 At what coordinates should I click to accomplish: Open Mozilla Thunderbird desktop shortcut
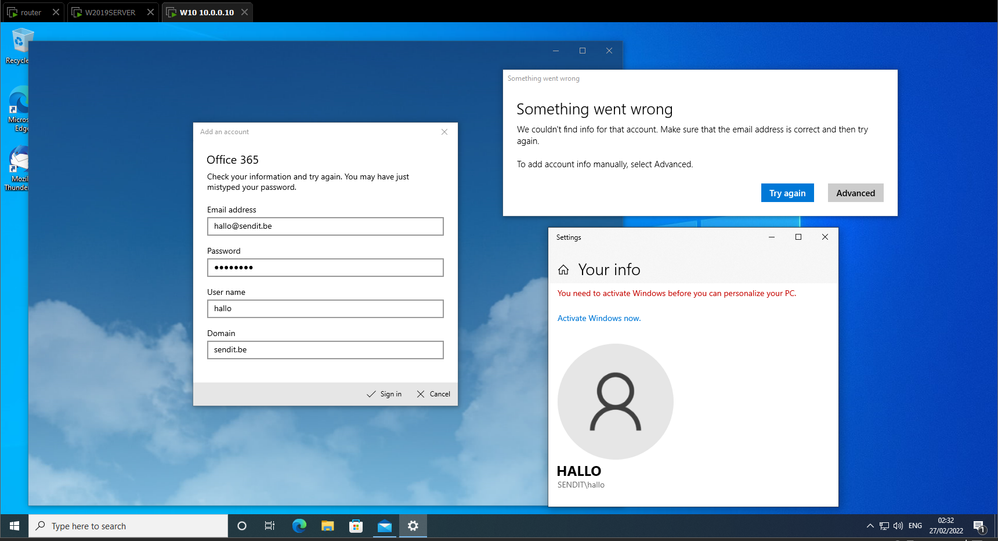tap(19, 169)
